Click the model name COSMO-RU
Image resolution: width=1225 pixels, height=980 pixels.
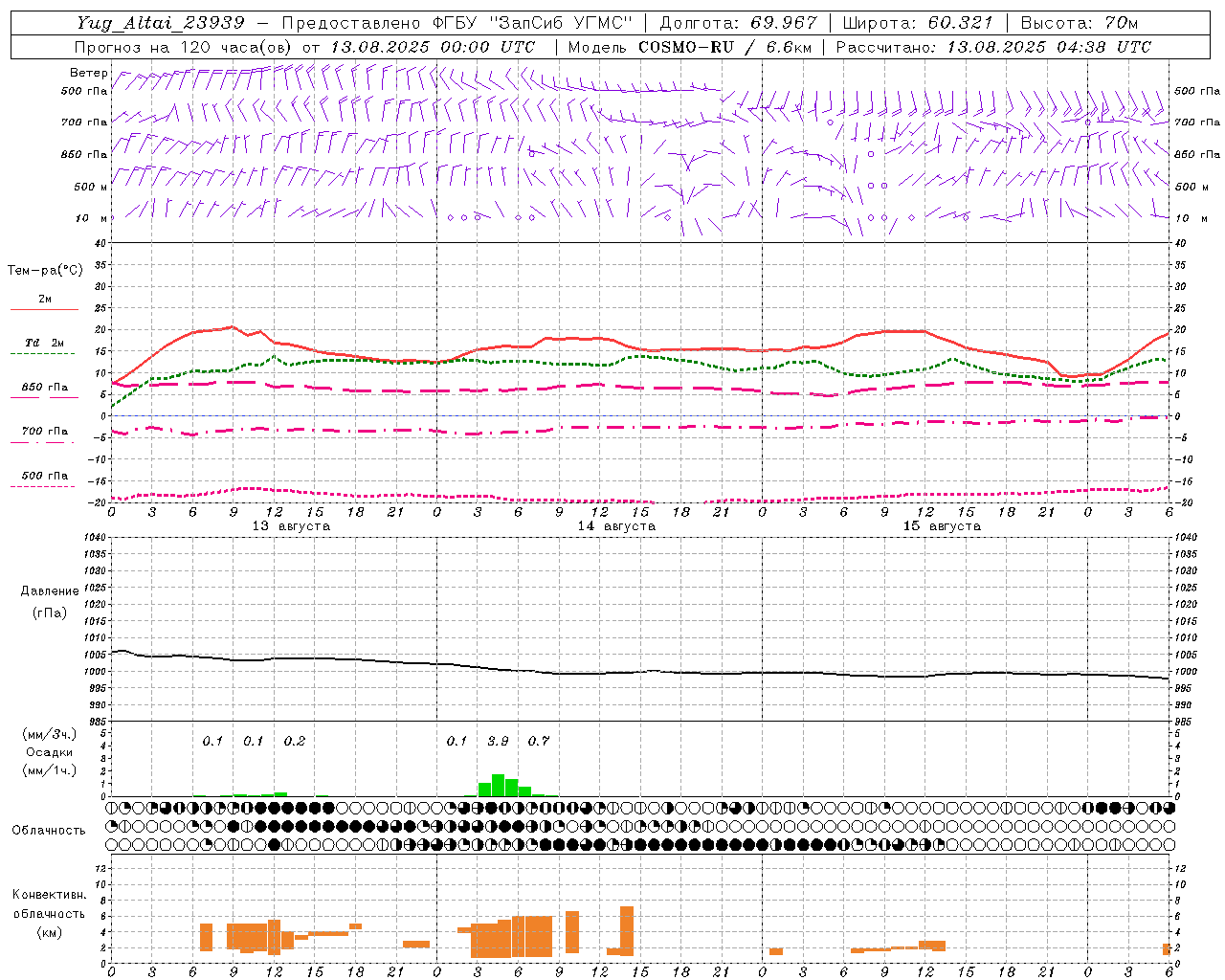[x=685, y=47]
